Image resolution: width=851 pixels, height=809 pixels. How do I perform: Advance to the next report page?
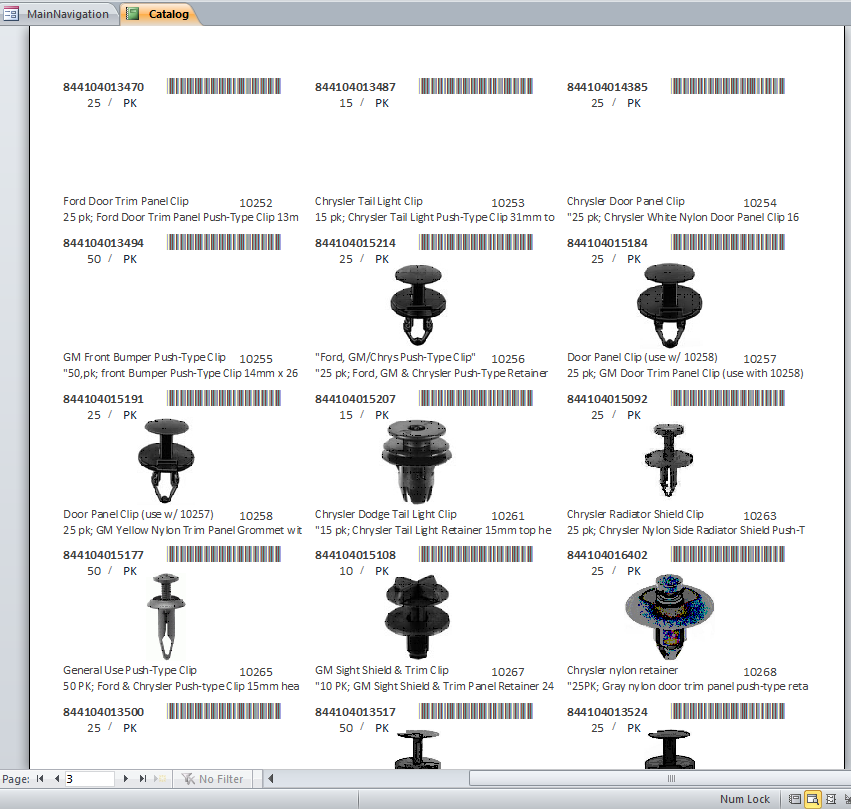pyautogui.click(x=125, y=779)
